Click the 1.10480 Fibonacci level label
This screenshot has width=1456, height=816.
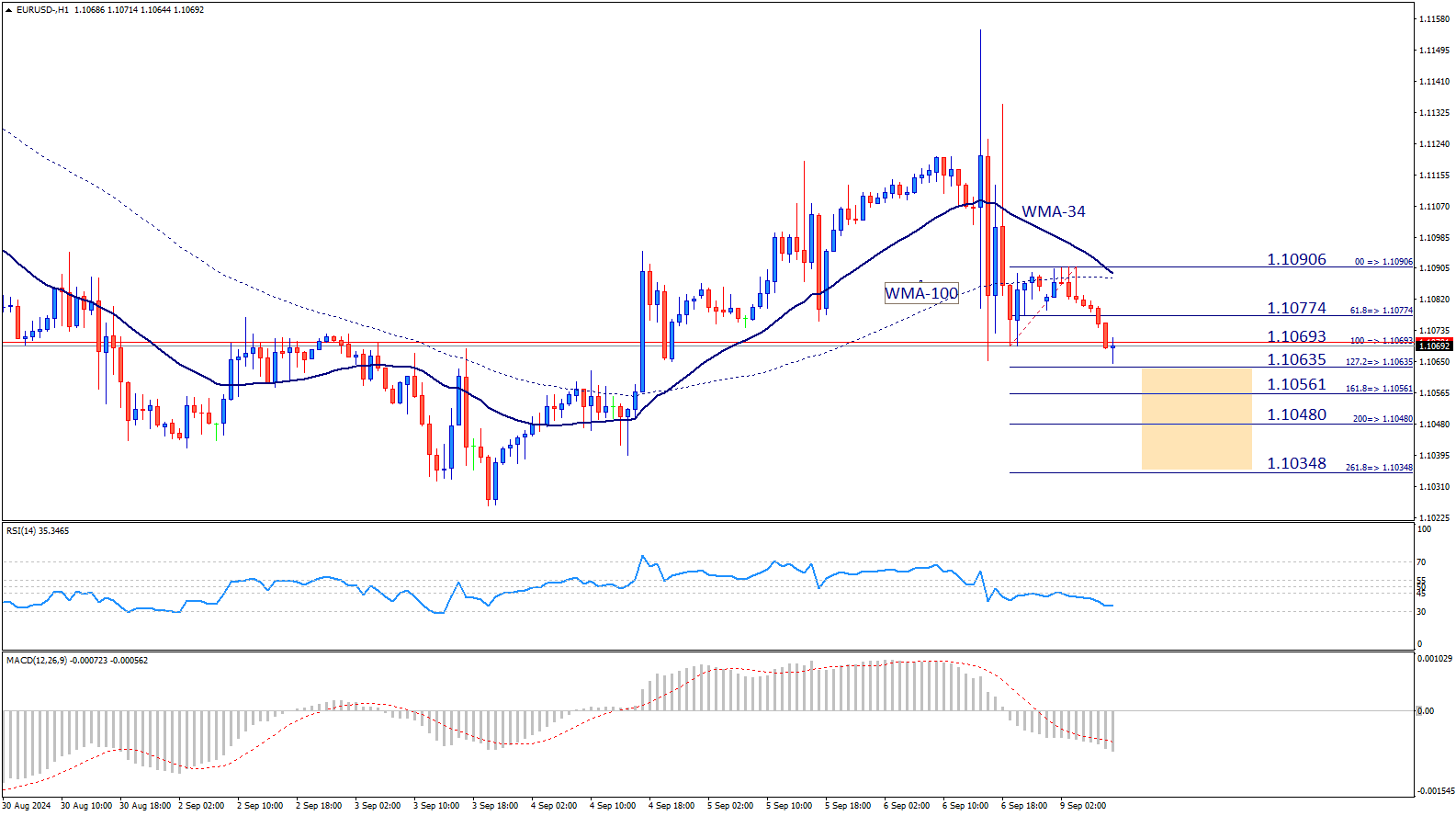coord(1296,414)
